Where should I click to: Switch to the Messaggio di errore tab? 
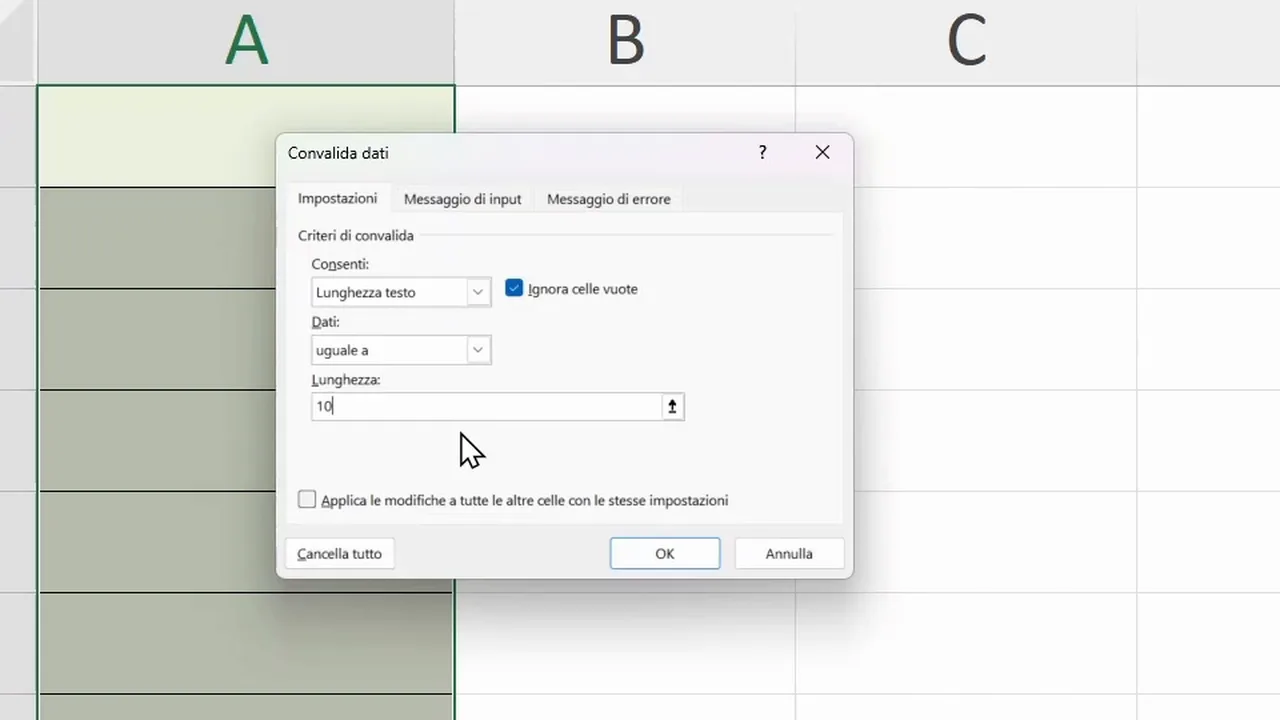click(608, 199)
